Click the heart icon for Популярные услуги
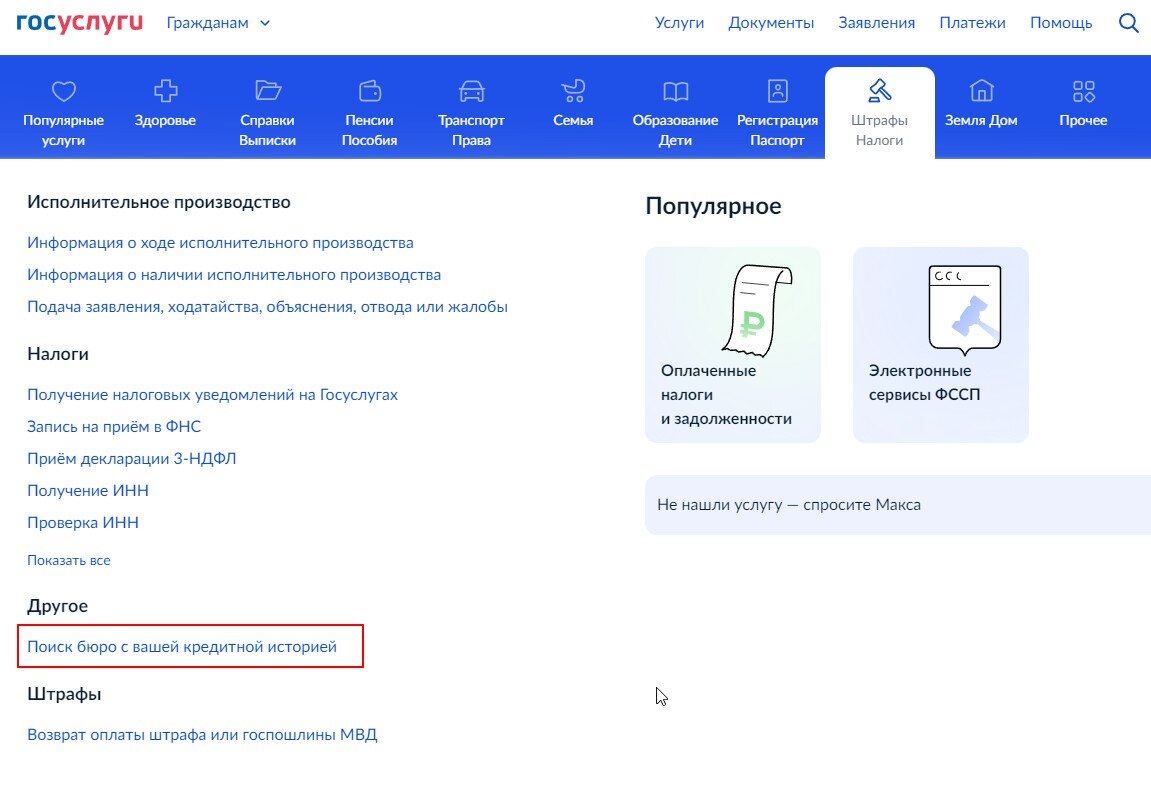This screenshot has height=797, width=1151. [64, 91]
